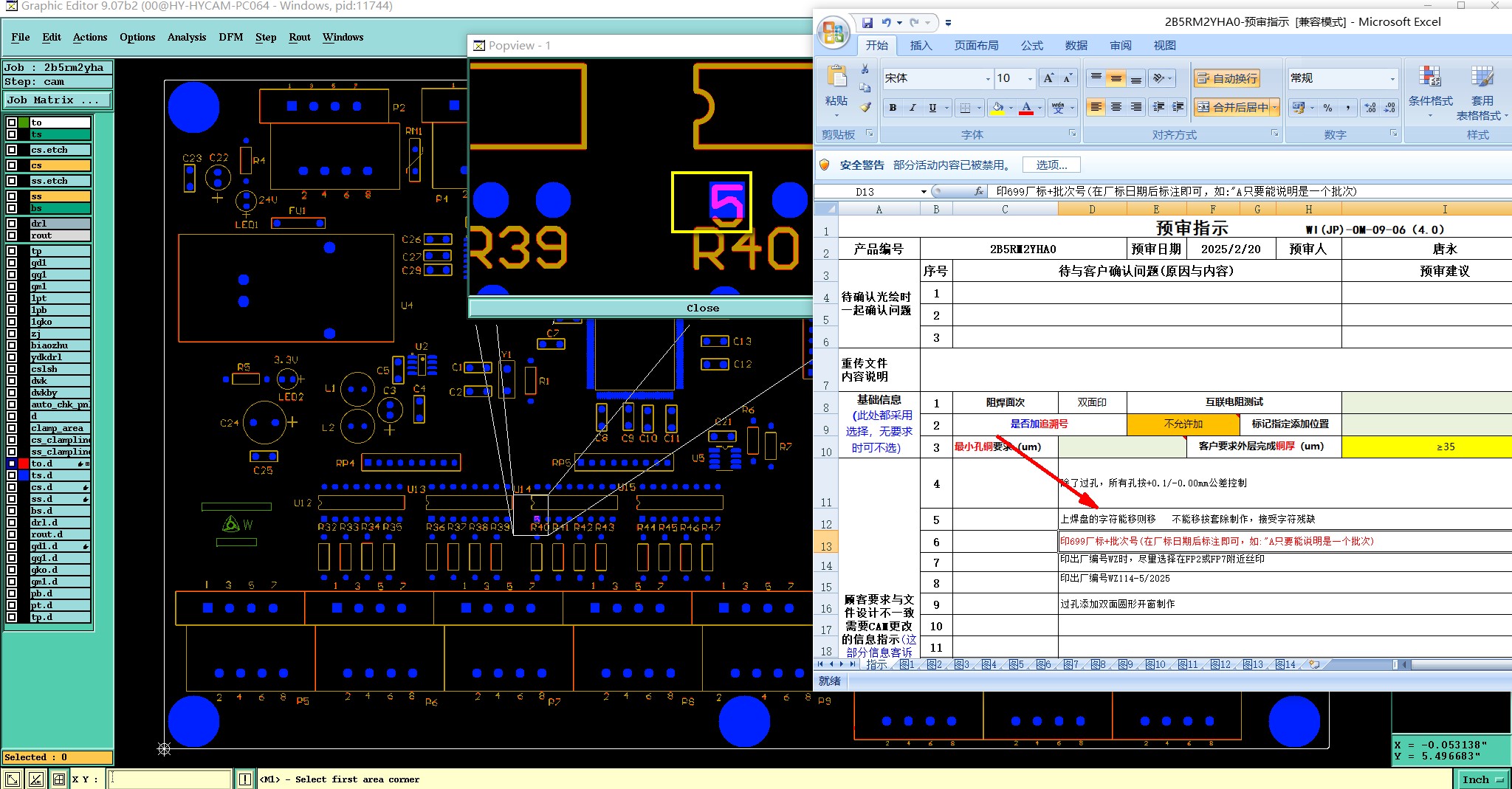This screenshot has width=1512, height=789.
Task: Click insert function fx icon
Action: (979, 191)
